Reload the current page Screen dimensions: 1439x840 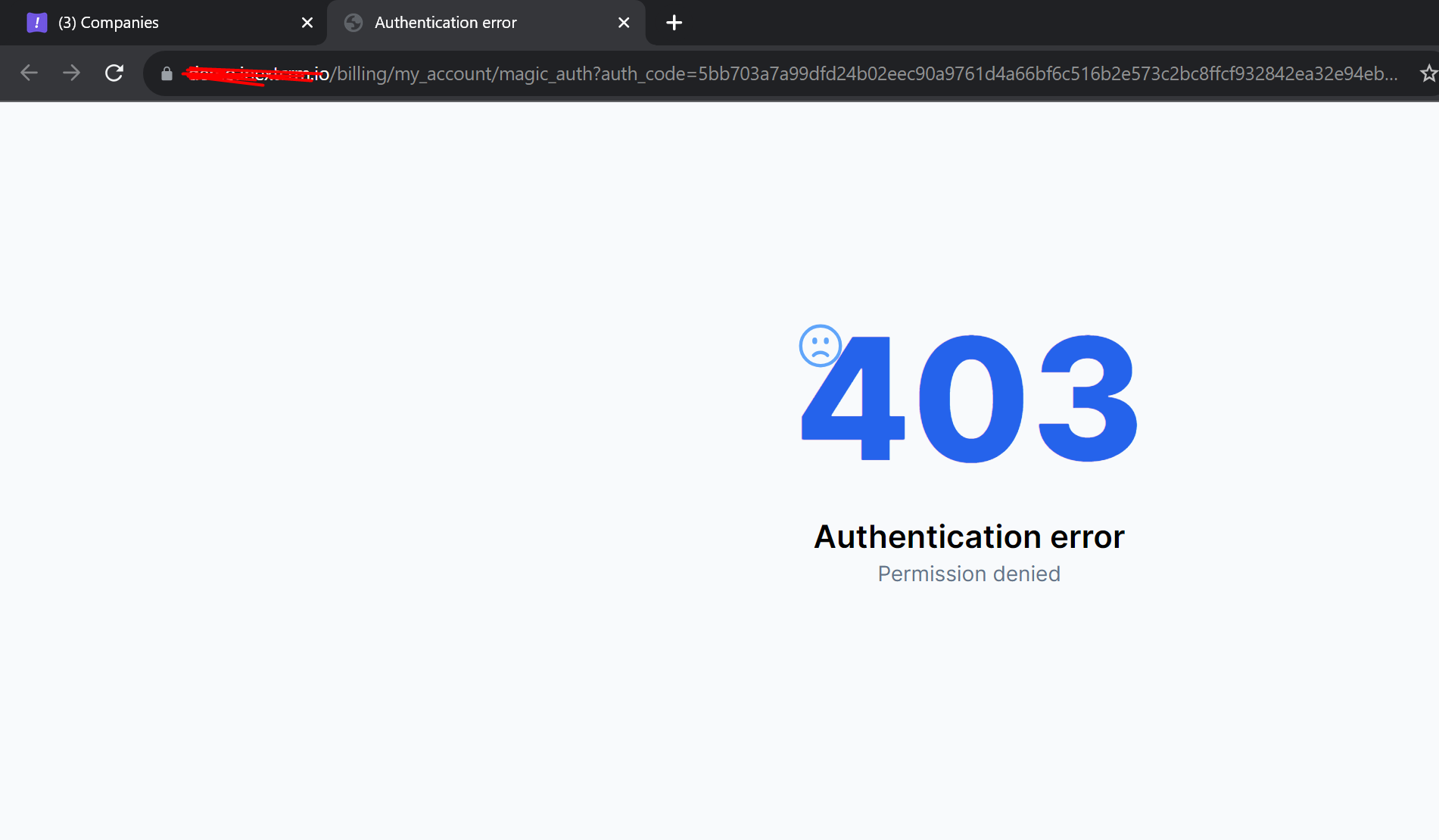click(114, 73)
